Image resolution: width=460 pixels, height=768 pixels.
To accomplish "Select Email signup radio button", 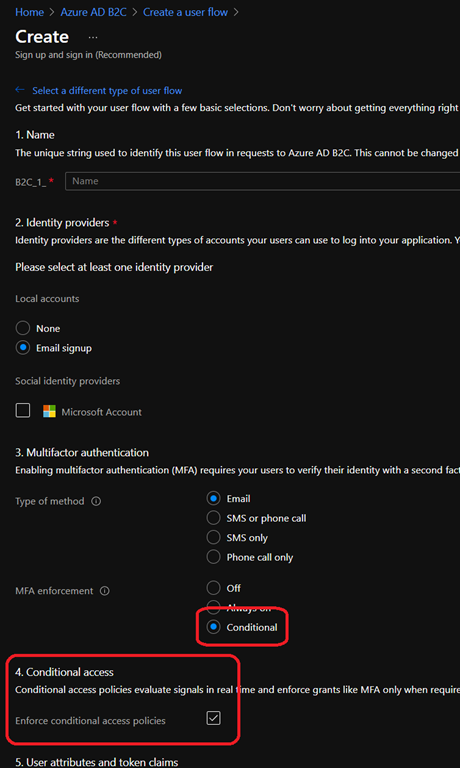I will click(23, 348).
